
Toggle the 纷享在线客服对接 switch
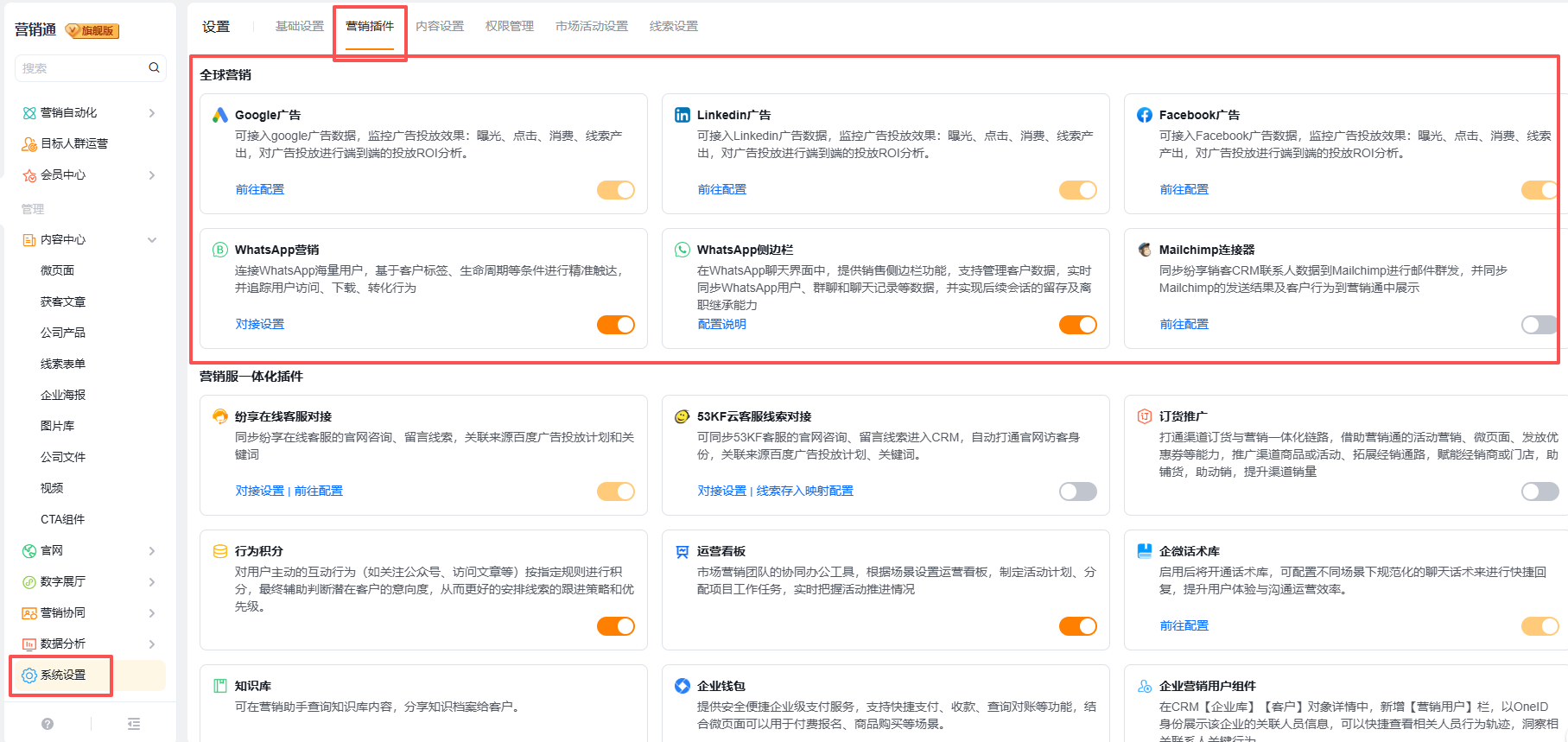(x=616, y=491)
